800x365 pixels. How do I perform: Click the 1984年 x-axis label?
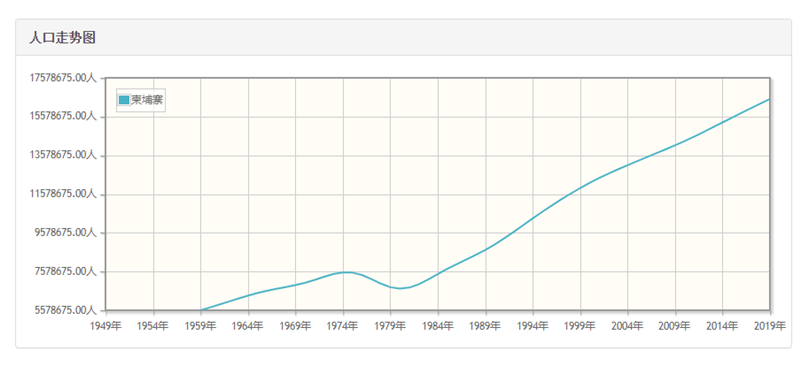click(438, 326)
